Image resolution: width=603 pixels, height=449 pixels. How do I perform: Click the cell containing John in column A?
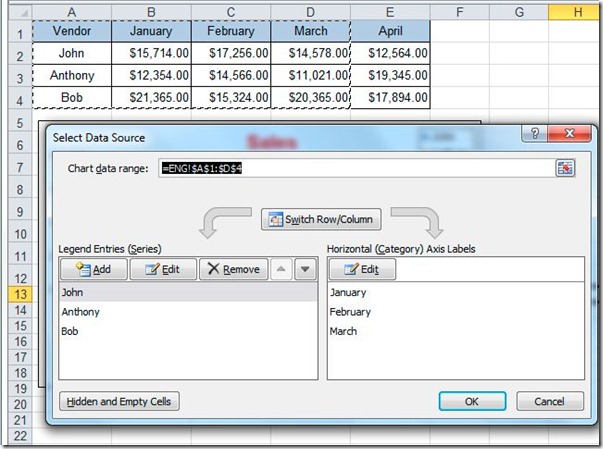(72, 53)
